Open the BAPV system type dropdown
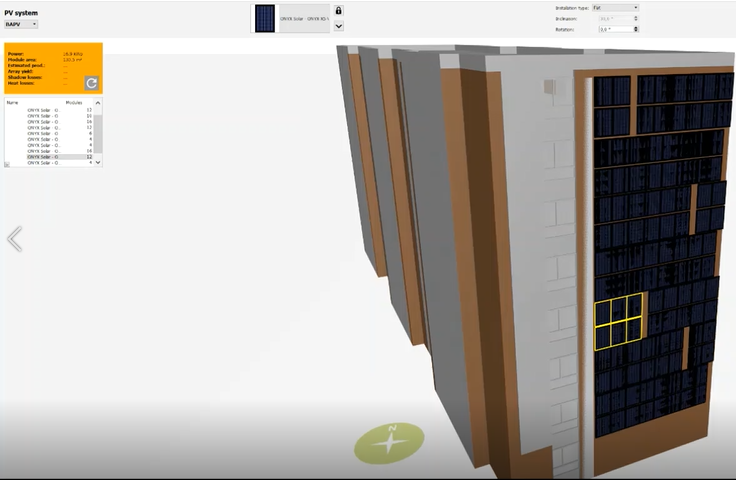Image resolution: width=736 pixels, height=480 pixels. [21, 23]
